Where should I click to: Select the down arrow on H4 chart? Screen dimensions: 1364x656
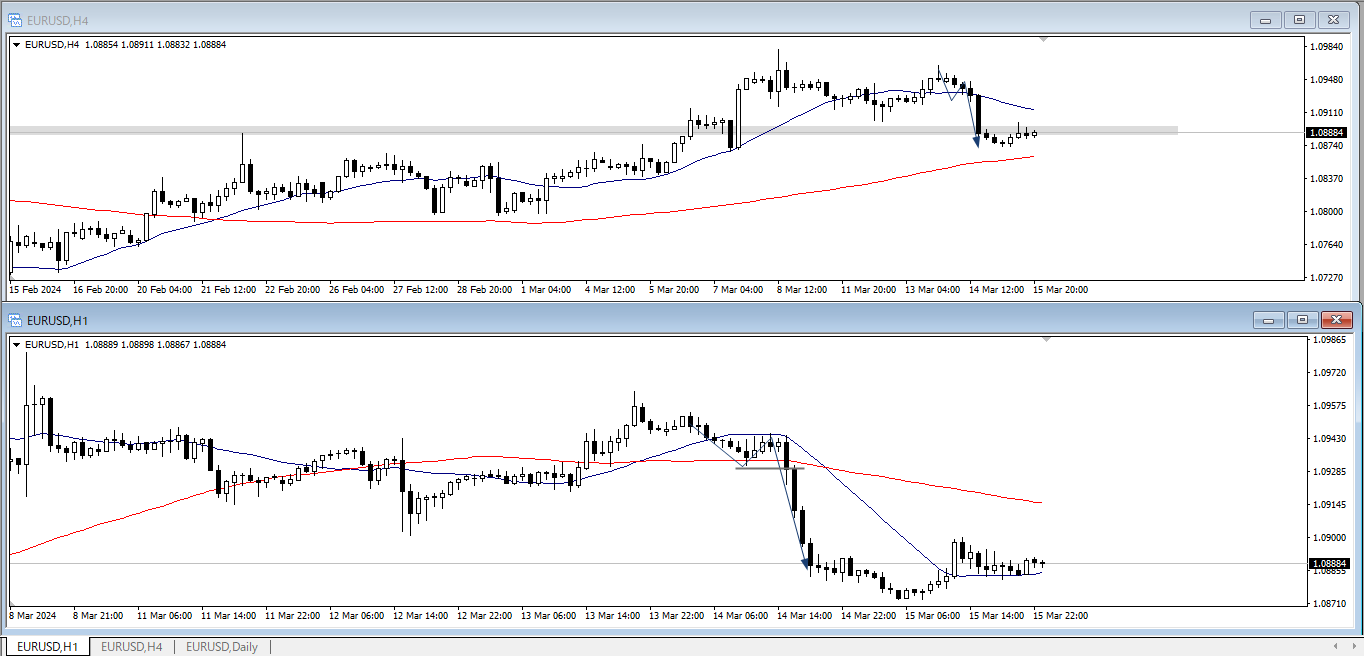(x=976, y=141)
